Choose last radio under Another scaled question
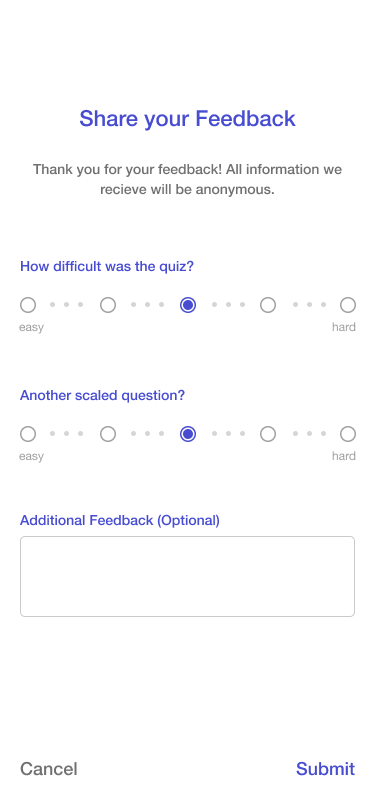Viewport: 375px width, 812px height. 348,434
